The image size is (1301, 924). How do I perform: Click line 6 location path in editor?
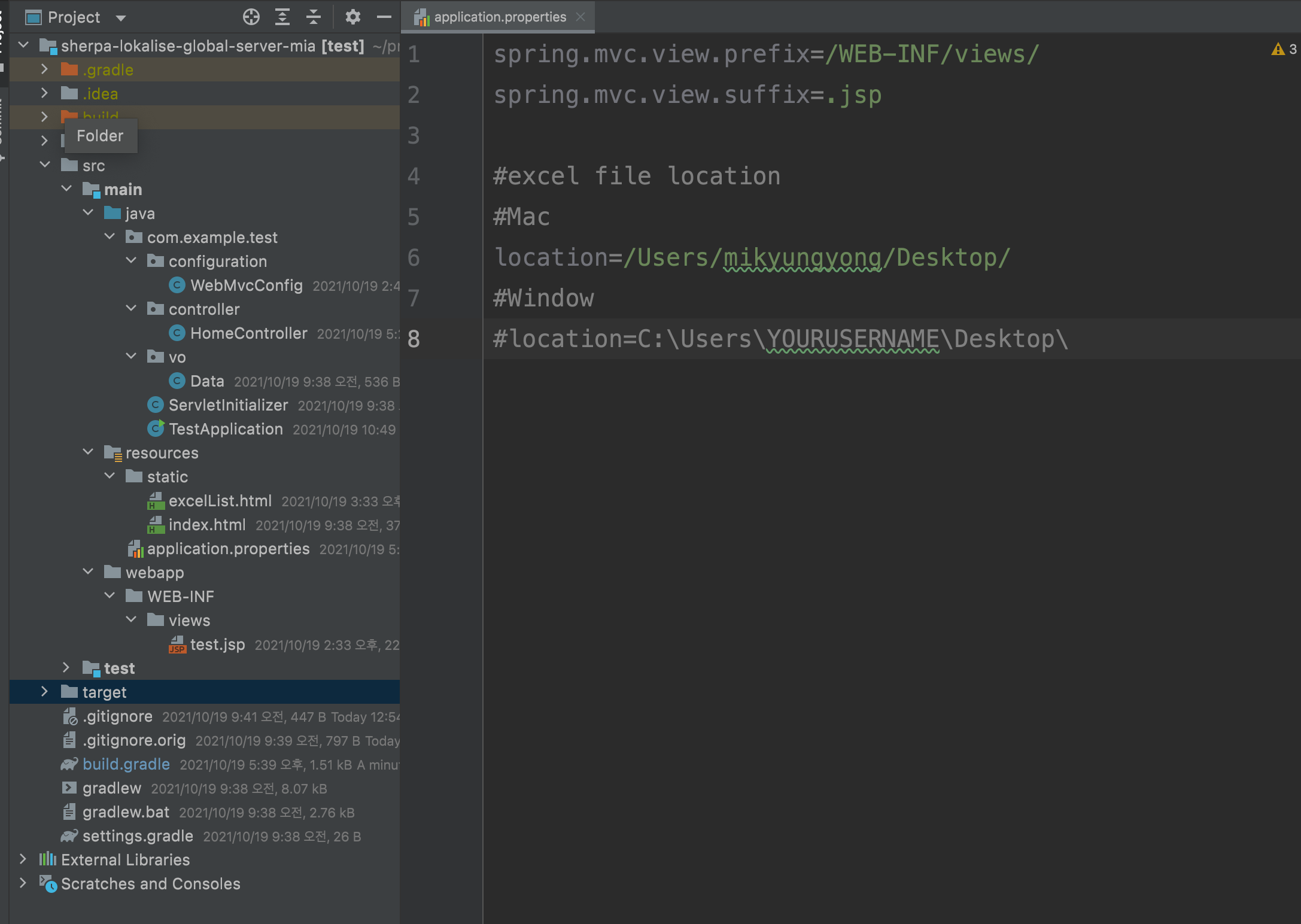tap(816, 257)
